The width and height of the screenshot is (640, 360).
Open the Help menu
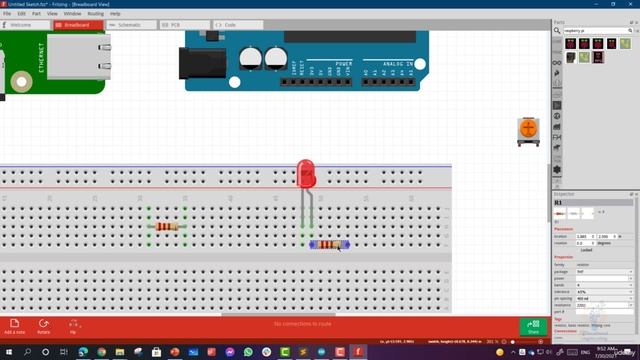pyautogui.click(x=115, y=13)
